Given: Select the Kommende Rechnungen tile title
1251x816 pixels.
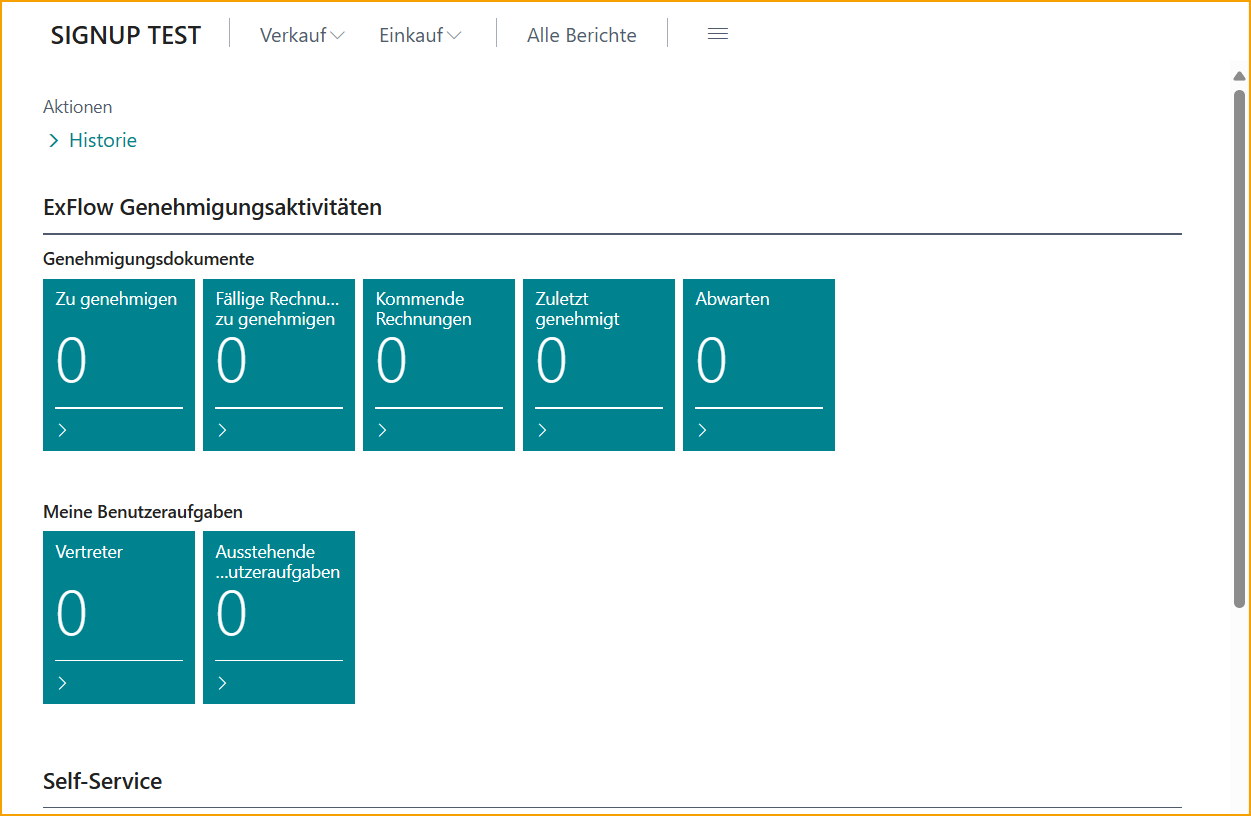Looking at the screenshot, I should tap(423, 309).
